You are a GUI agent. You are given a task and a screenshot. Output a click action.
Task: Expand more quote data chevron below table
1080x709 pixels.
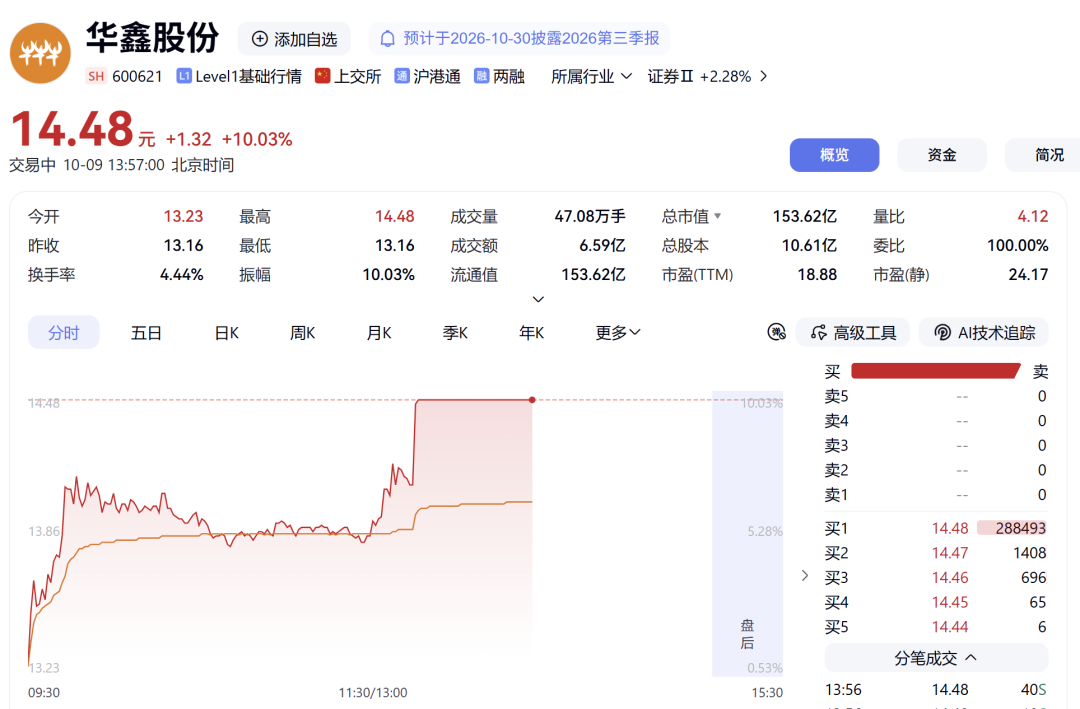coord(539,299)
